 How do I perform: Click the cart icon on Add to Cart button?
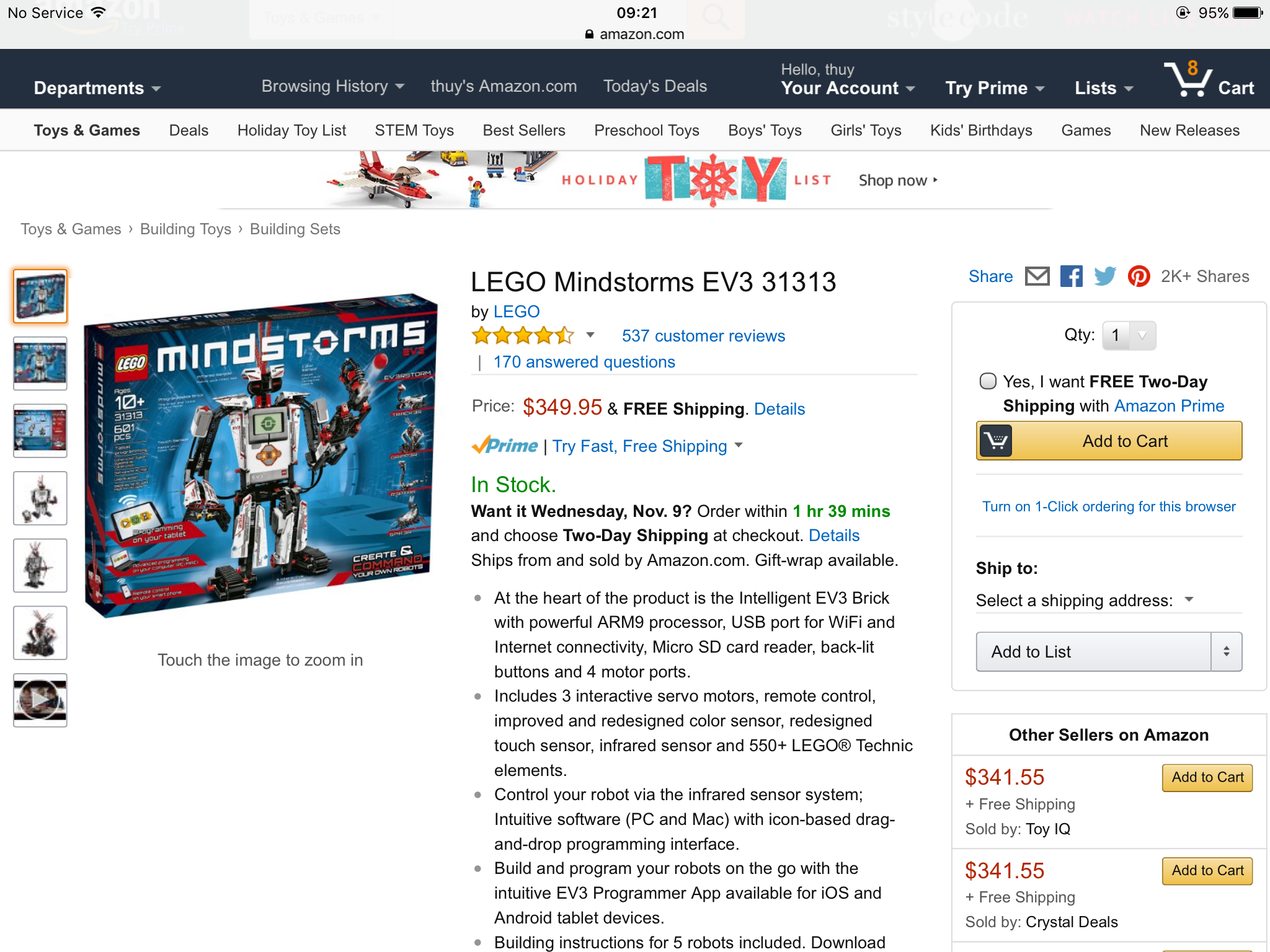(x=996, y=441)
